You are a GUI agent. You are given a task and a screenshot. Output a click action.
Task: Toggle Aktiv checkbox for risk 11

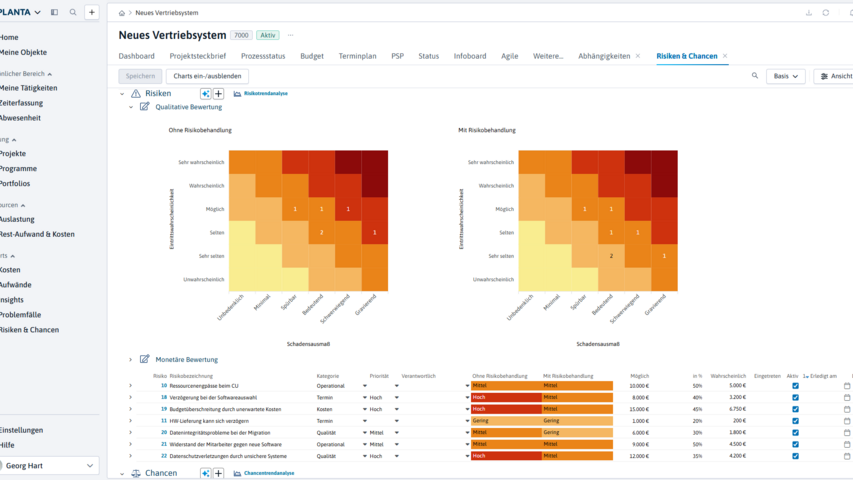[795, 421]
